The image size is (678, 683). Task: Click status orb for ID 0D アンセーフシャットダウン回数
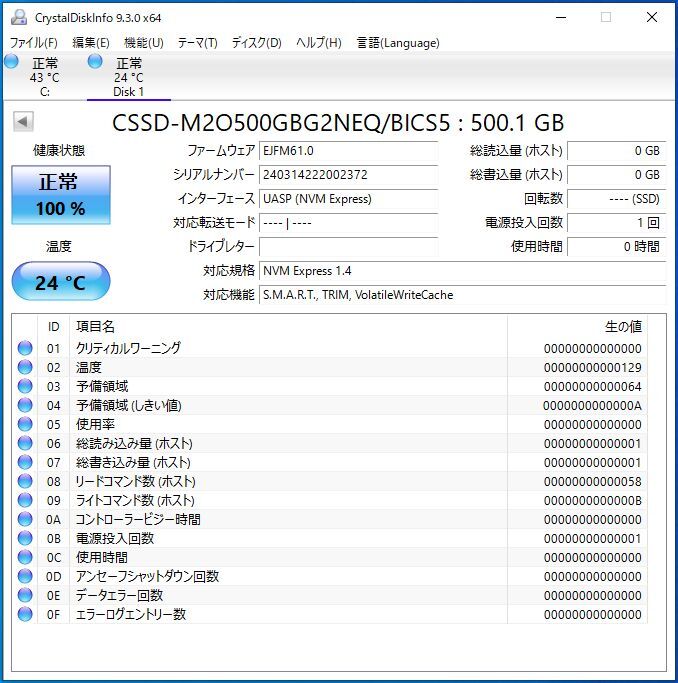coord(25,576)
